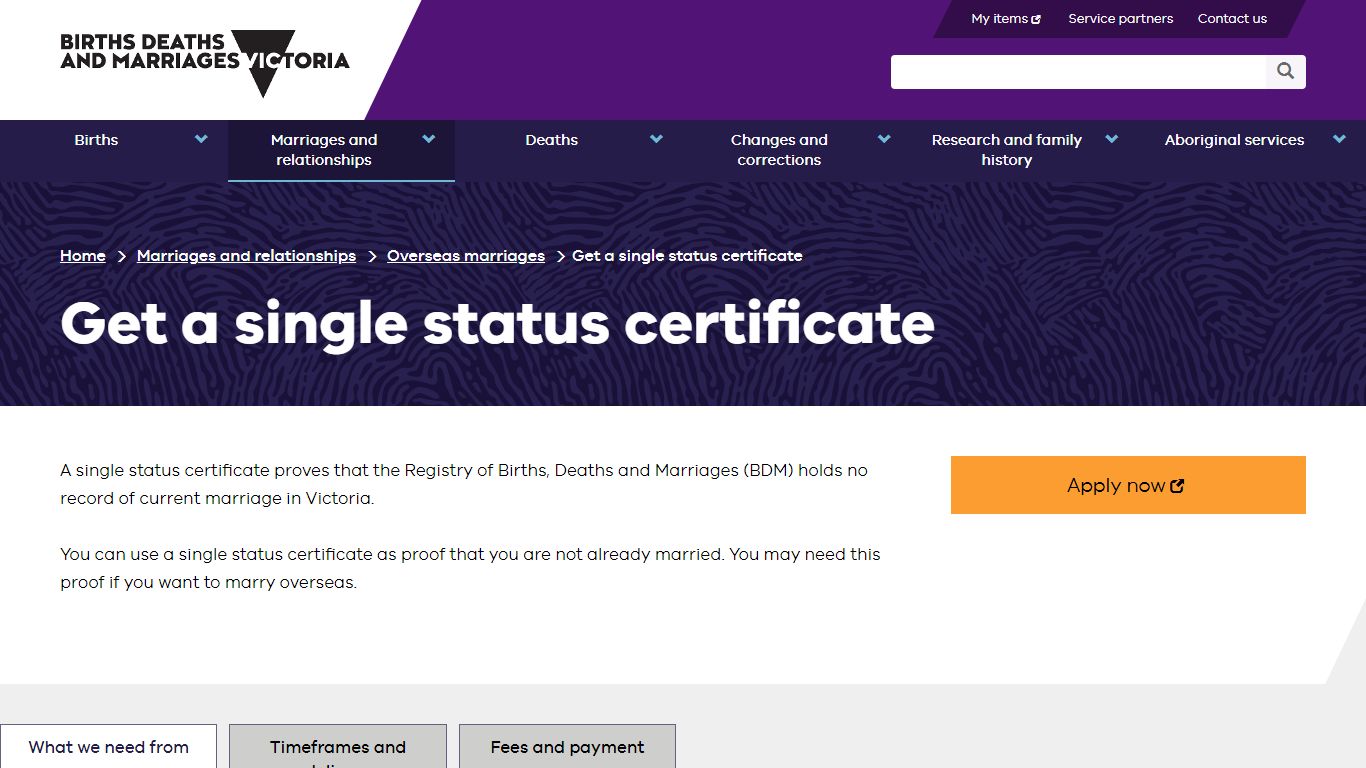
Task: Expand the Deaths menu chevron
Action: coord(656,139)
